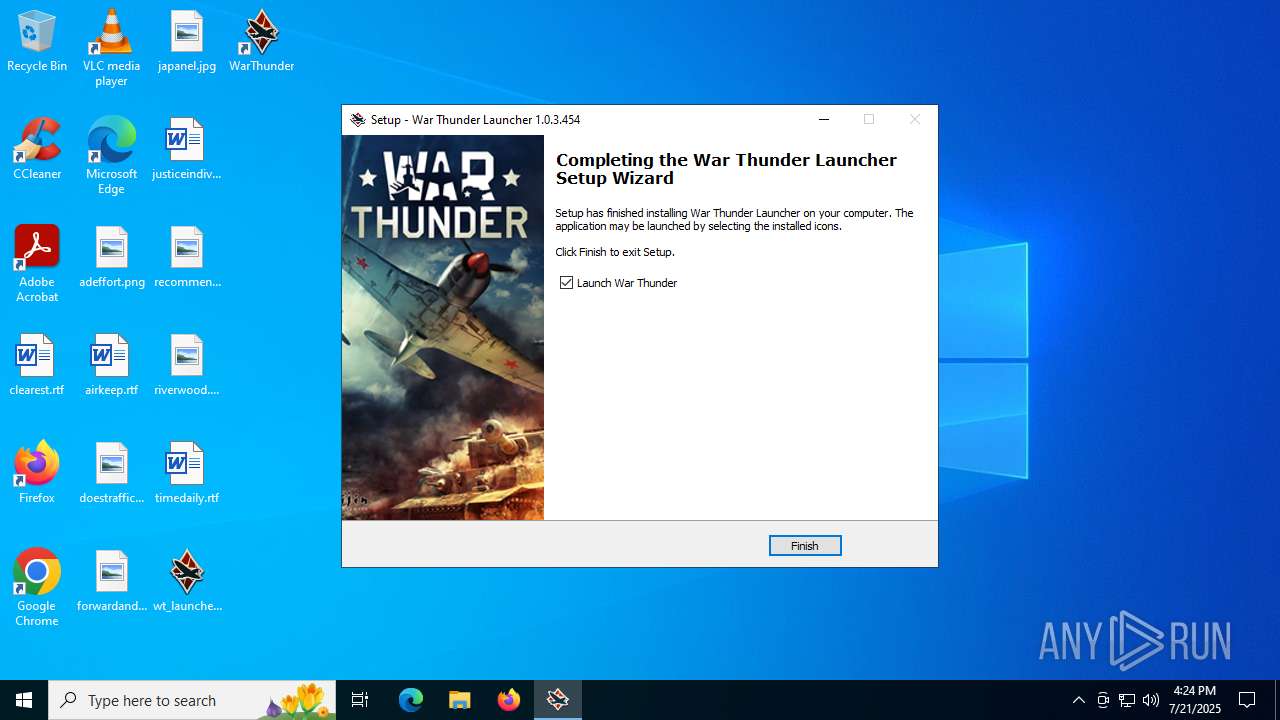Select the Google Chrome desktop shortcut
The width and height of the screenshot is (1280, 720).
click(37, 588)
